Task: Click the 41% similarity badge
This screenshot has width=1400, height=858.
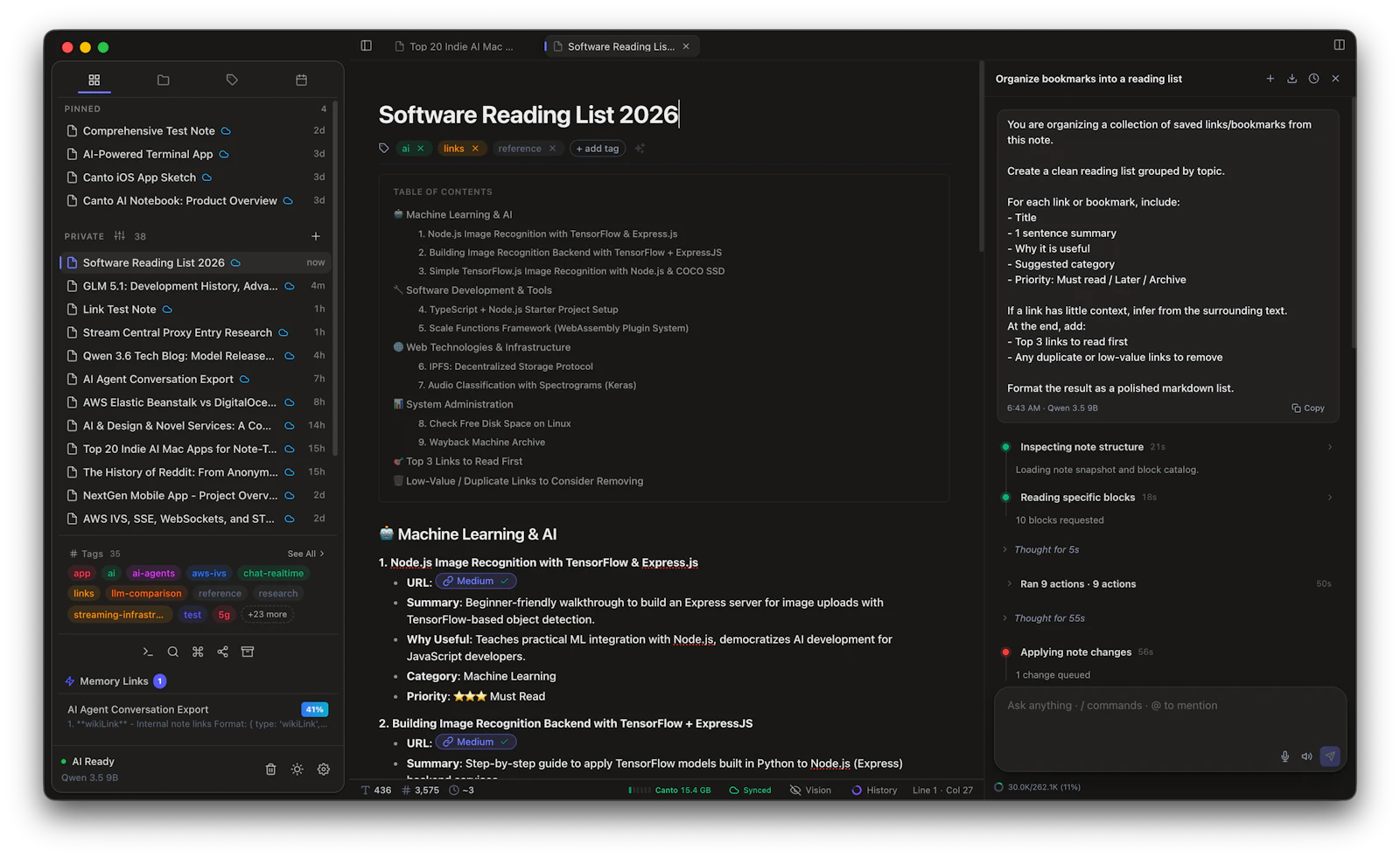Action: pos(314,709)
